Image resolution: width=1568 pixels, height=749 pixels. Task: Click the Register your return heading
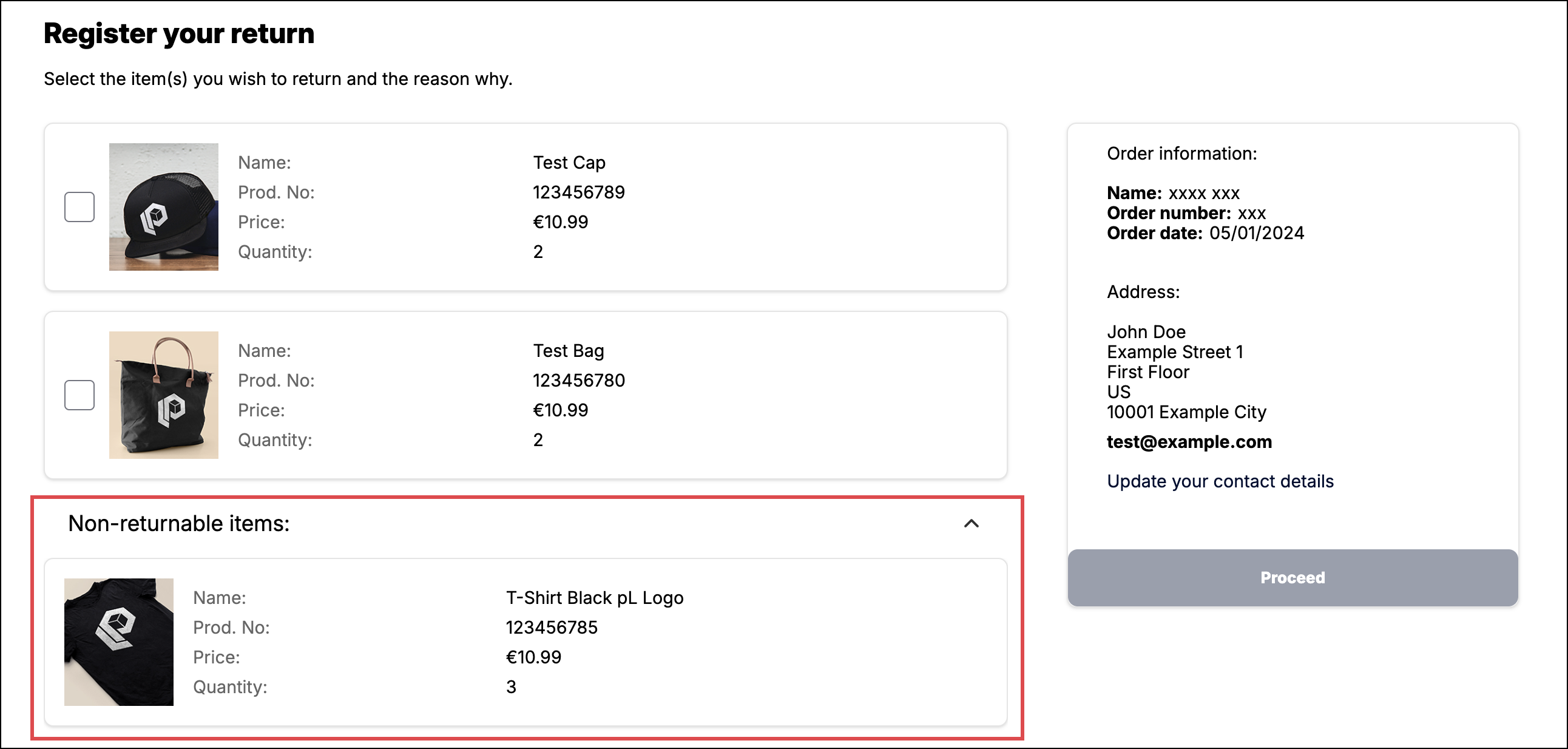coord(179,33)
